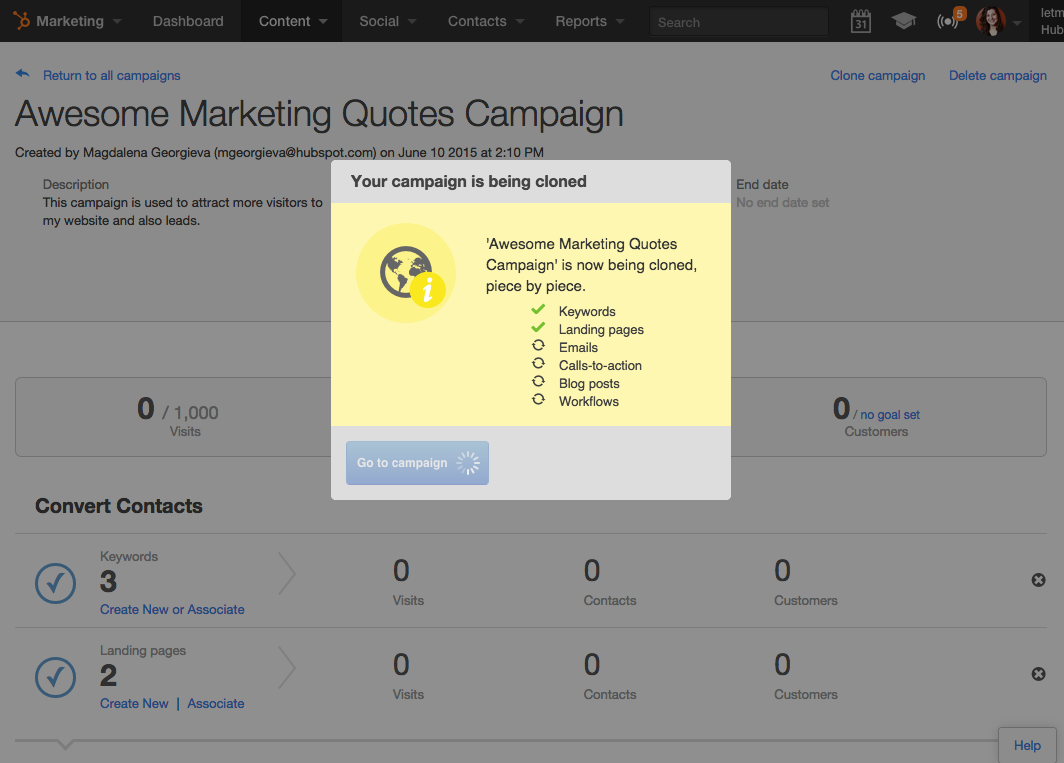Open the calendar icon in top bar
Viewport: 1064px width, 763px height.
coord(860,21)
